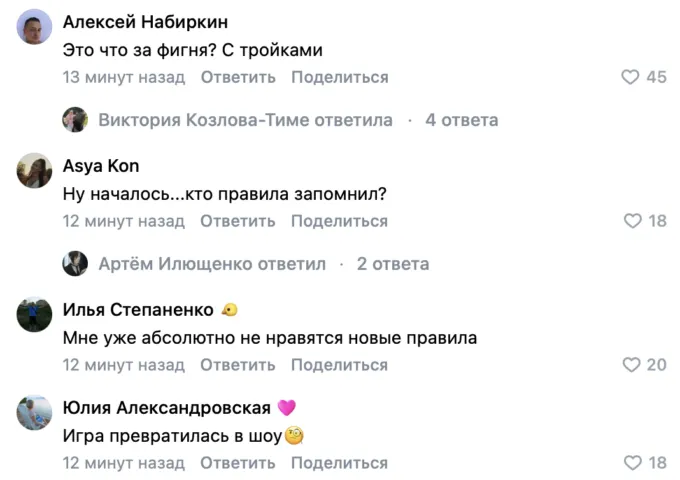Like Asya Kon's comment with heart icon
The width and height of the screenshot is (680, 480).
tap(630, 221)
